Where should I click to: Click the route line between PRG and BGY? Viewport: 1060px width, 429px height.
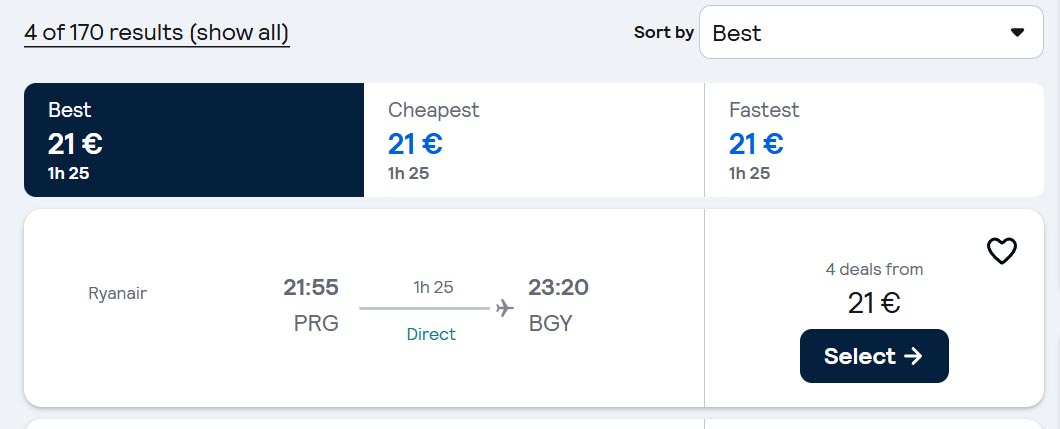(425, 308)
